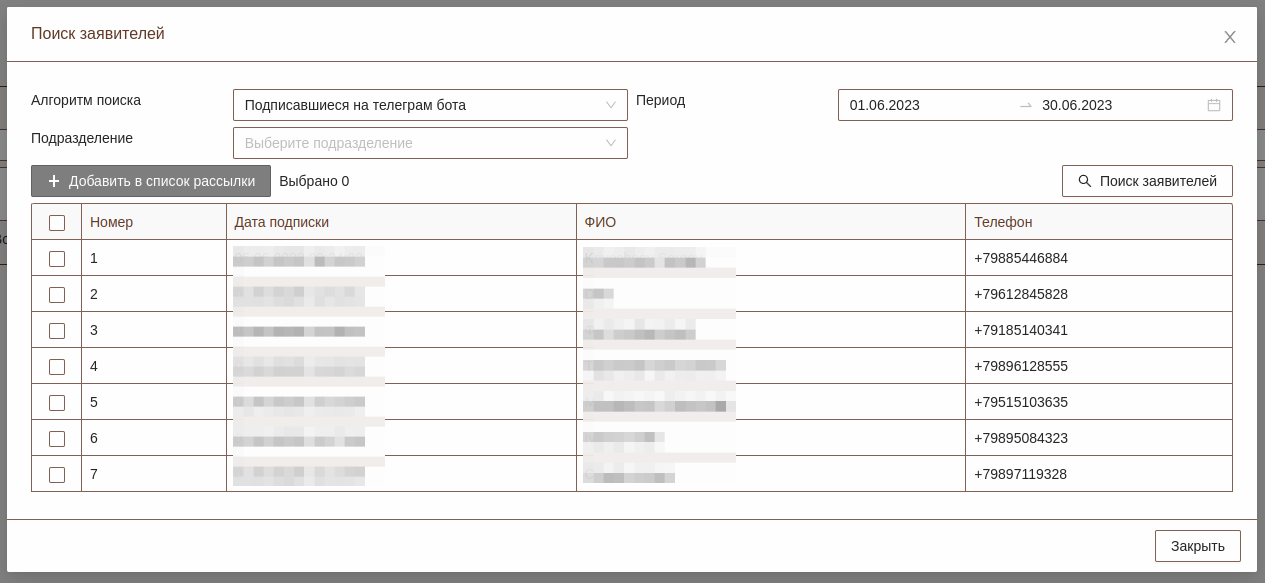The height and width of the screenshot is (583, 1265).
Task: Check the box for row number 1
Action: pos(57,258)
